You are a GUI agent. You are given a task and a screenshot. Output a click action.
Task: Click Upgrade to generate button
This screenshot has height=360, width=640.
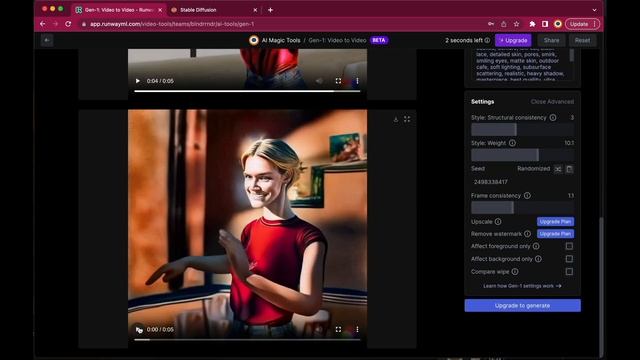pyautogui.click(x=522, y=306)
